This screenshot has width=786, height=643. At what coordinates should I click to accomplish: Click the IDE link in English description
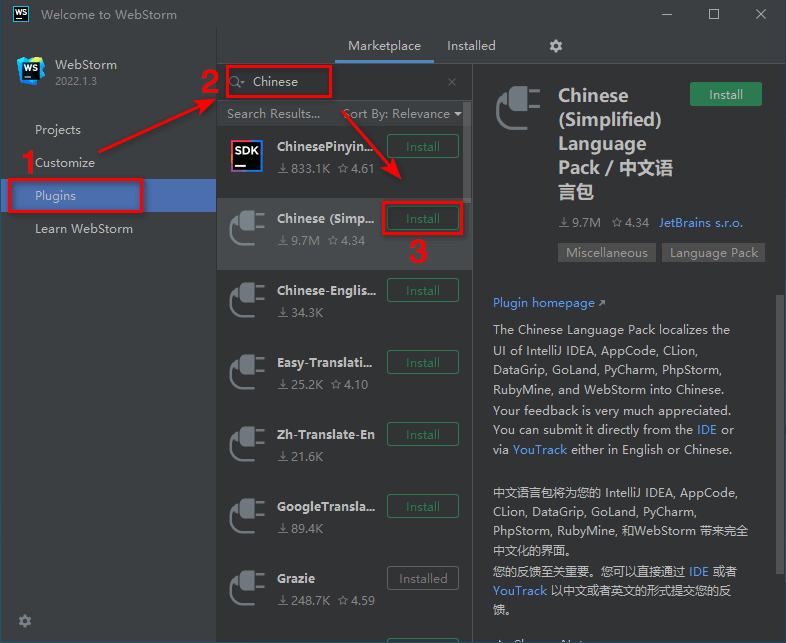[x=706, y=430]
